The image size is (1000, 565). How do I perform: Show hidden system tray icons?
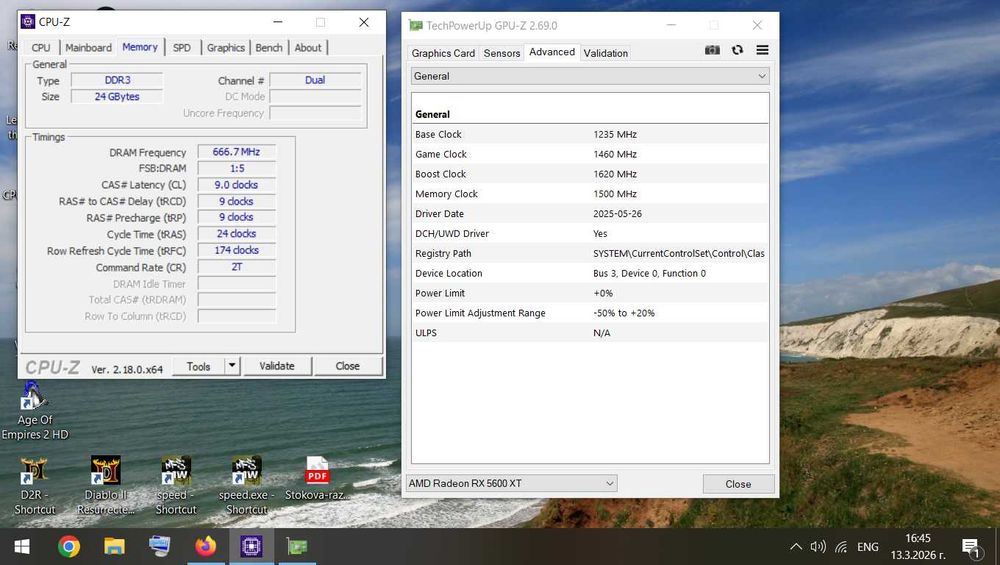[x=796, y=547]
